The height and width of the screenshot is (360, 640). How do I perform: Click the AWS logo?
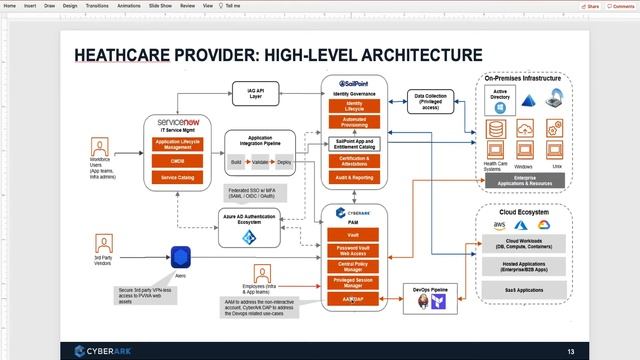(499, 225)
